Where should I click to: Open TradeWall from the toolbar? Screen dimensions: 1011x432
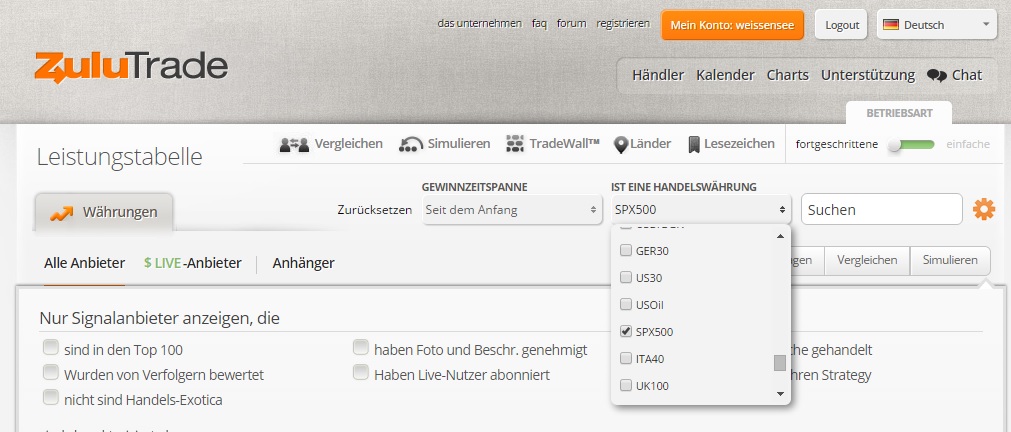(x=516, y=144)
